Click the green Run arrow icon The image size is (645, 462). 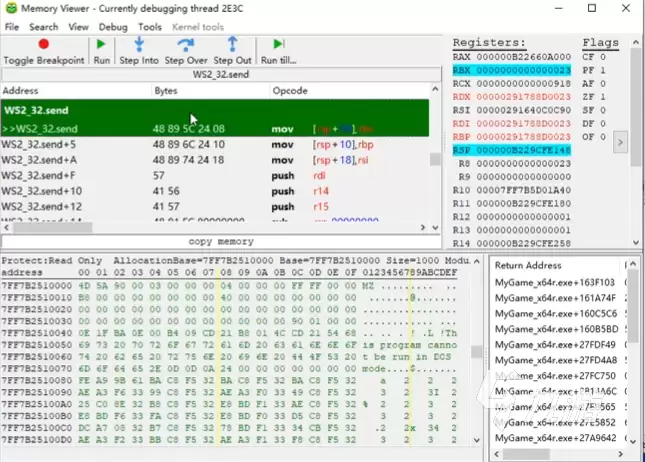tap(101, 44)
